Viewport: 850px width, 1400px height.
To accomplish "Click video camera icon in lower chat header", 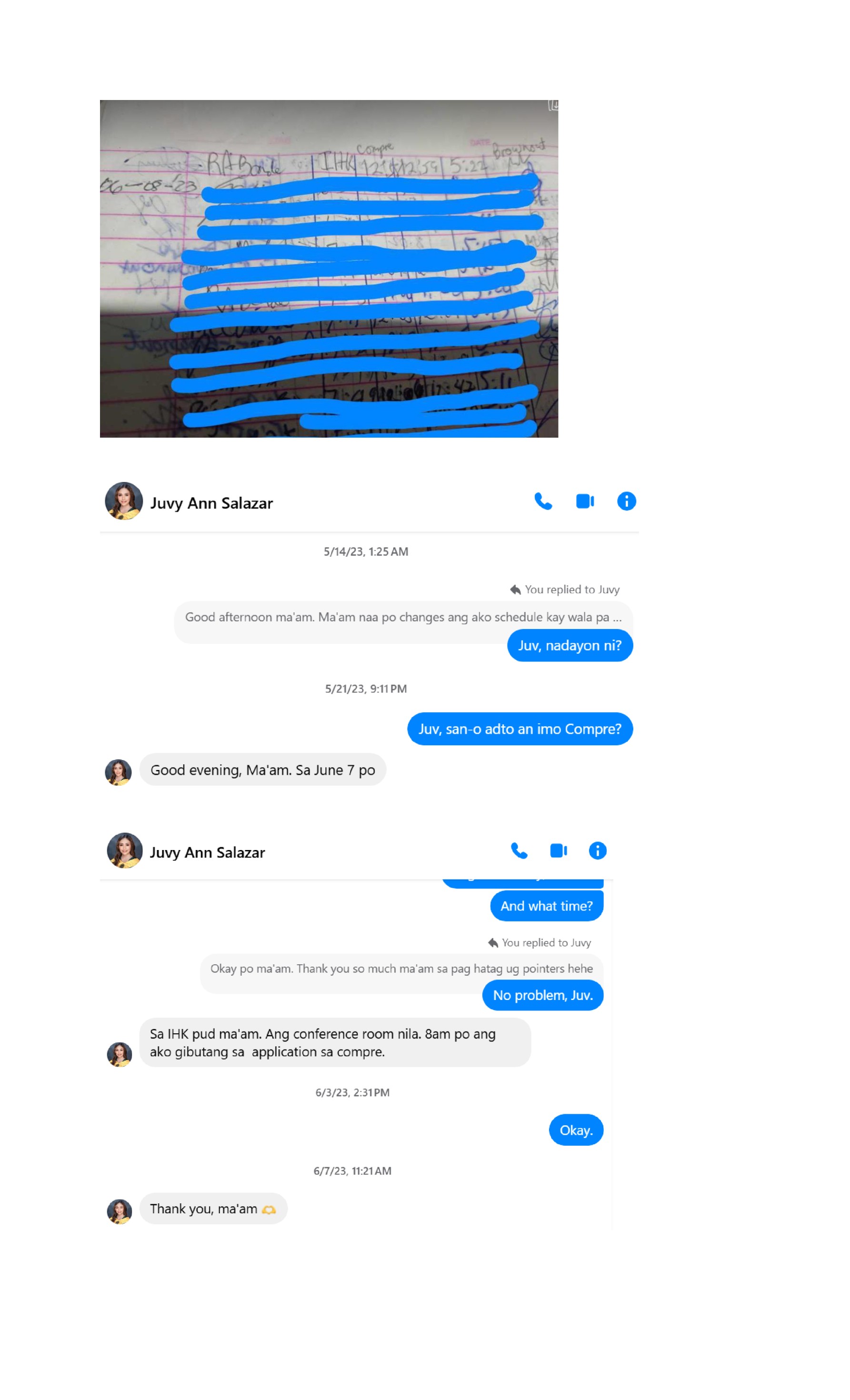I will (559, 850).
